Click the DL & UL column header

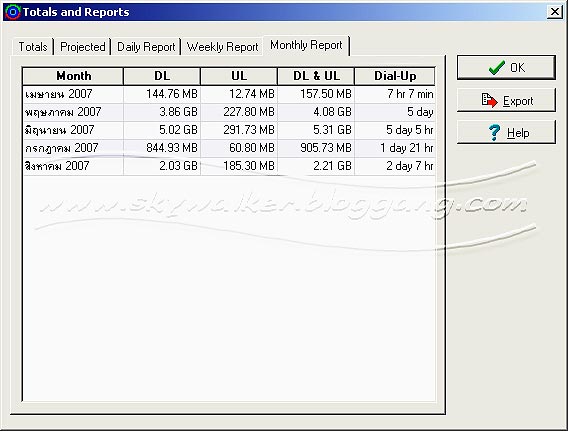coord(316,76)
